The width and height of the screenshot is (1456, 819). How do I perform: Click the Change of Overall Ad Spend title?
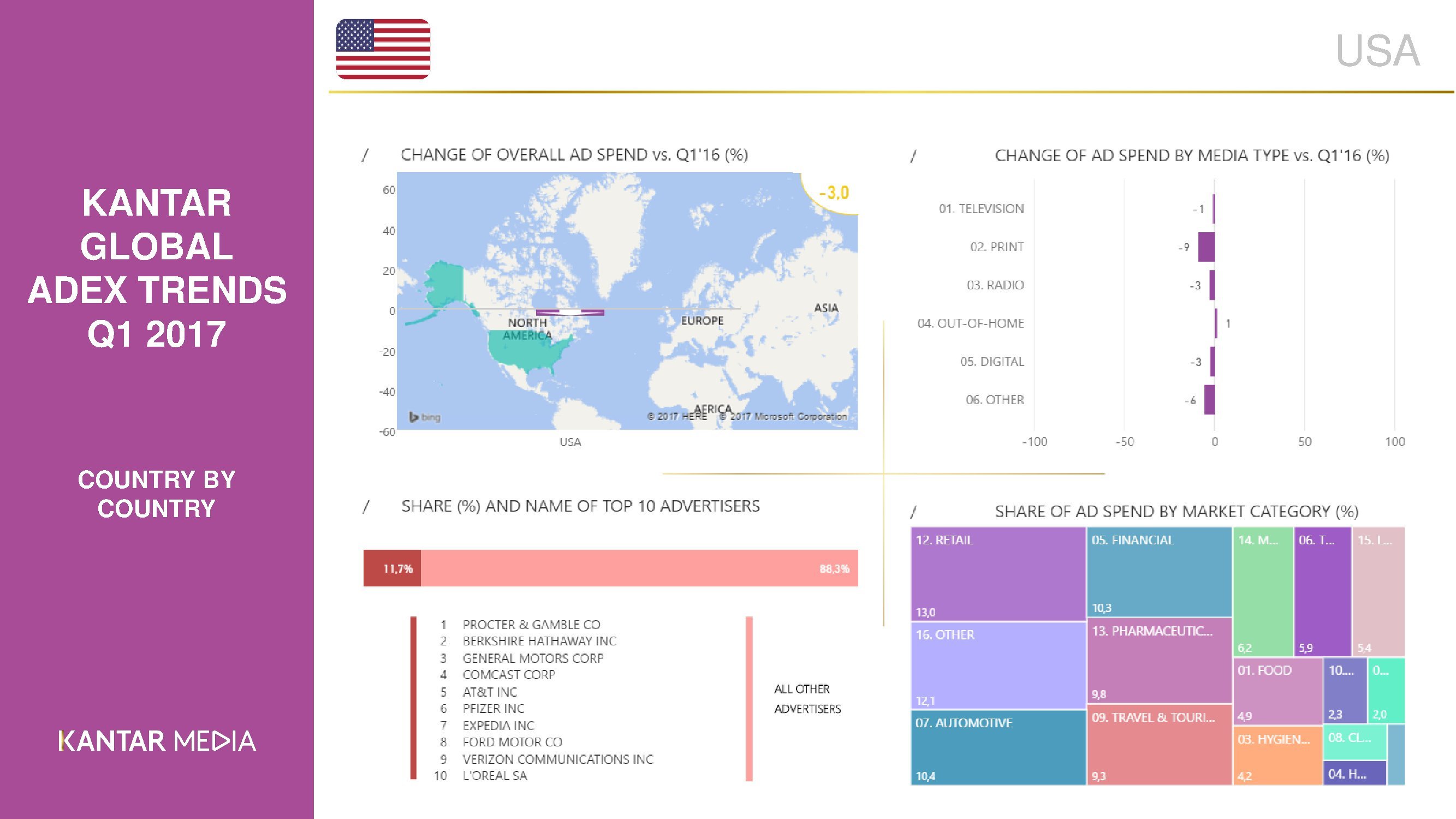(574, 155)
